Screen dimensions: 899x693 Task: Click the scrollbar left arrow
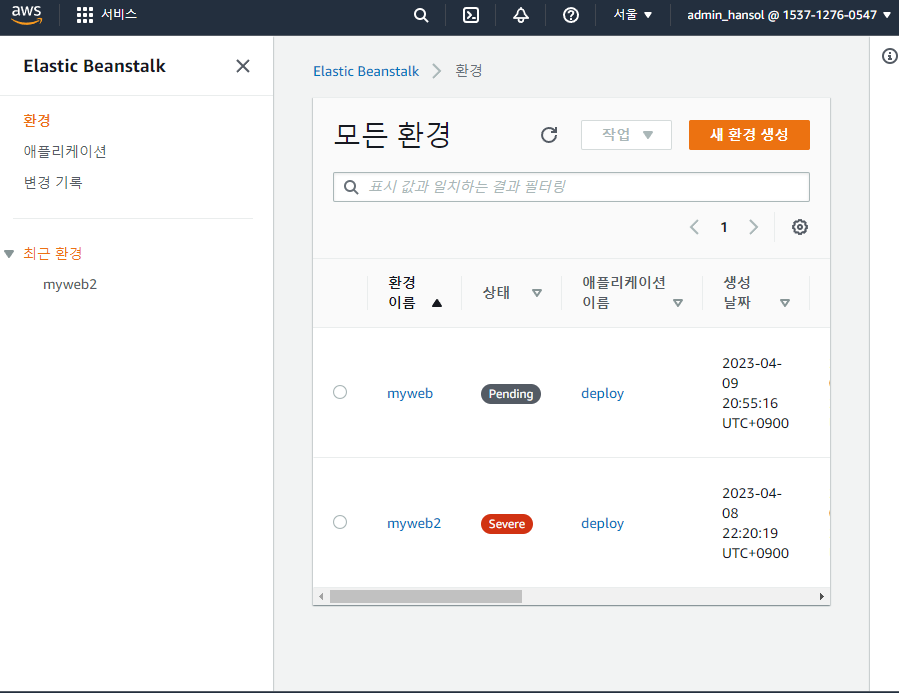coord(321,597)
